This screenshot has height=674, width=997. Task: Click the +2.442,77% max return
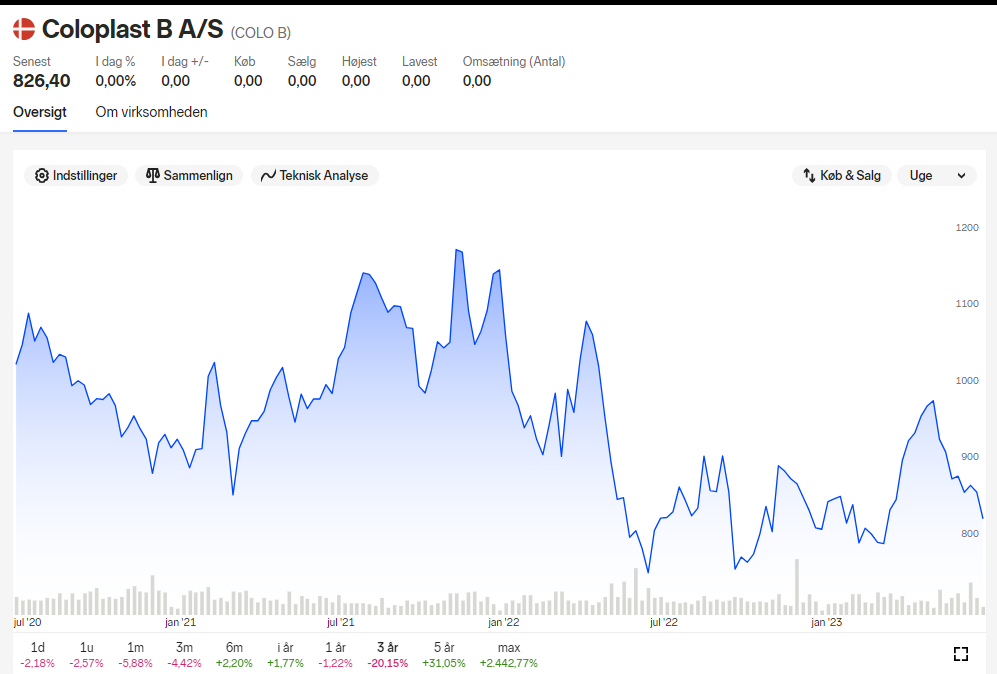click(509, 663)
